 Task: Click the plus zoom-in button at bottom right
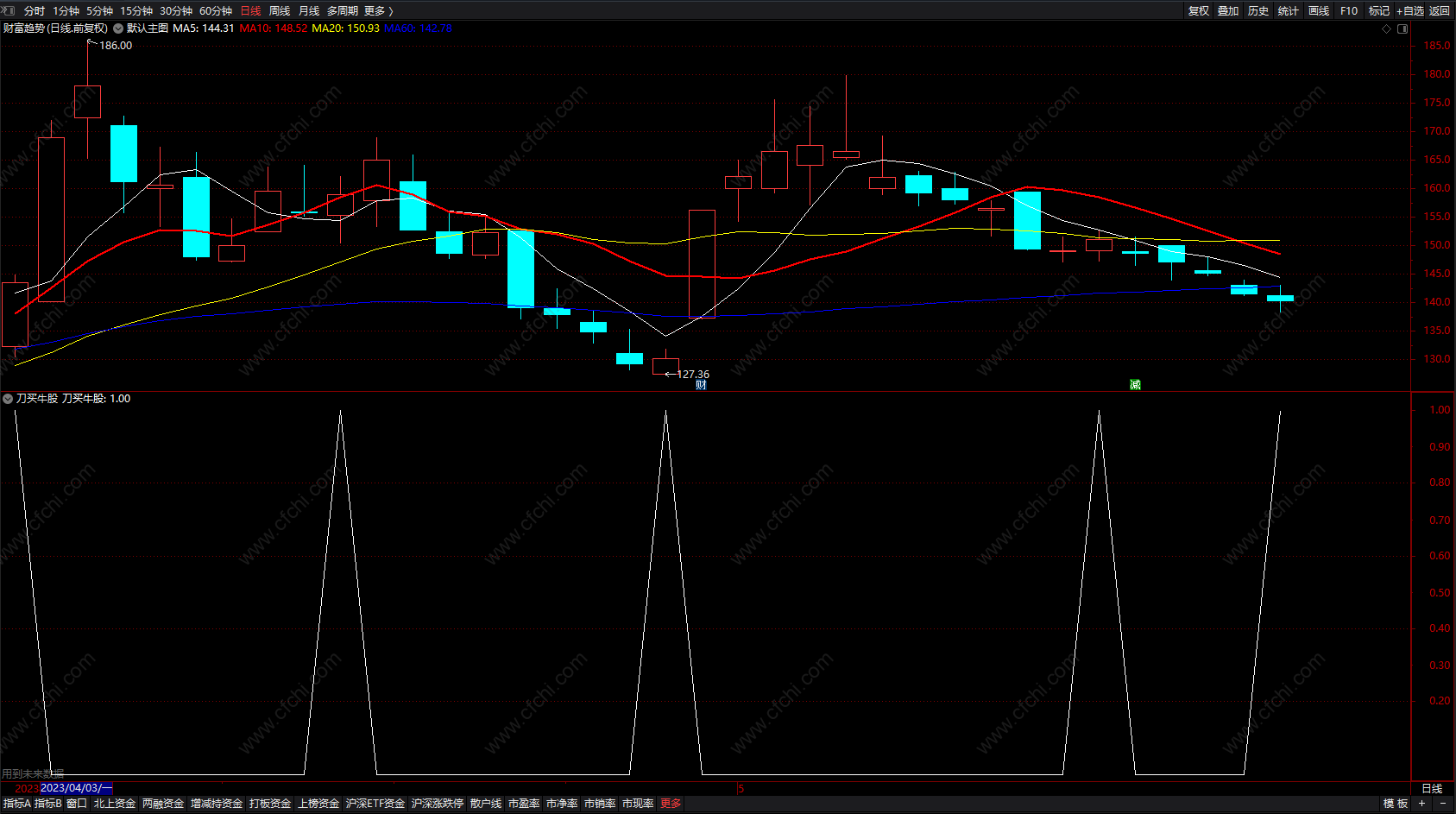click(x=1421, y=804)
